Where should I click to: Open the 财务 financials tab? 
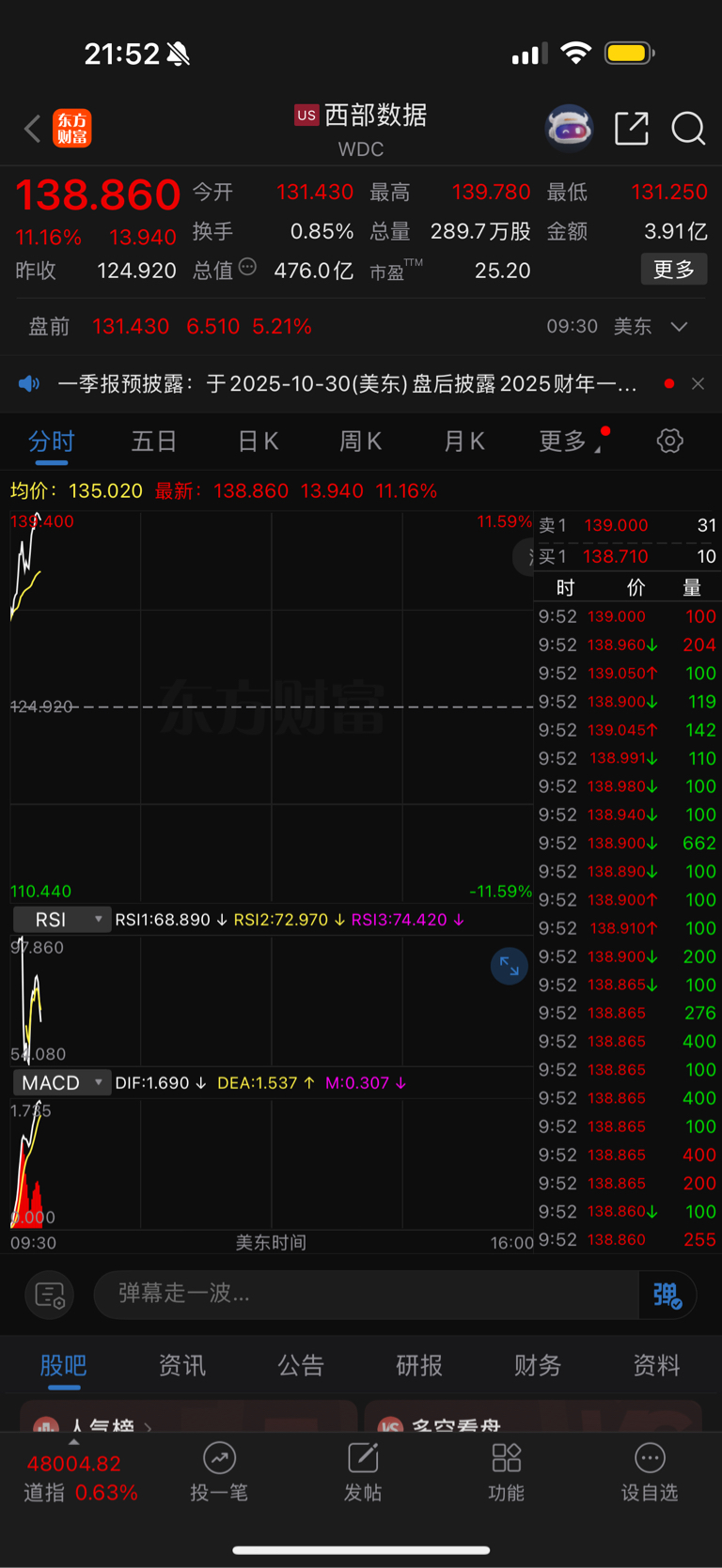[x=538, y=1365]
